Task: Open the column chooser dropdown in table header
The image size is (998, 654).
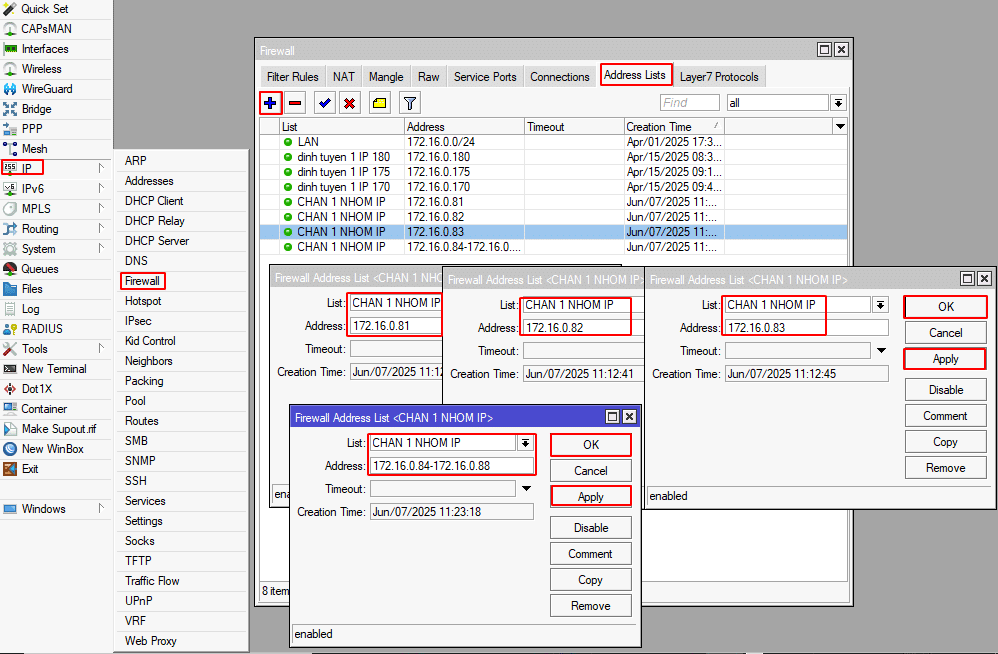Action: (x=840, y=127)
